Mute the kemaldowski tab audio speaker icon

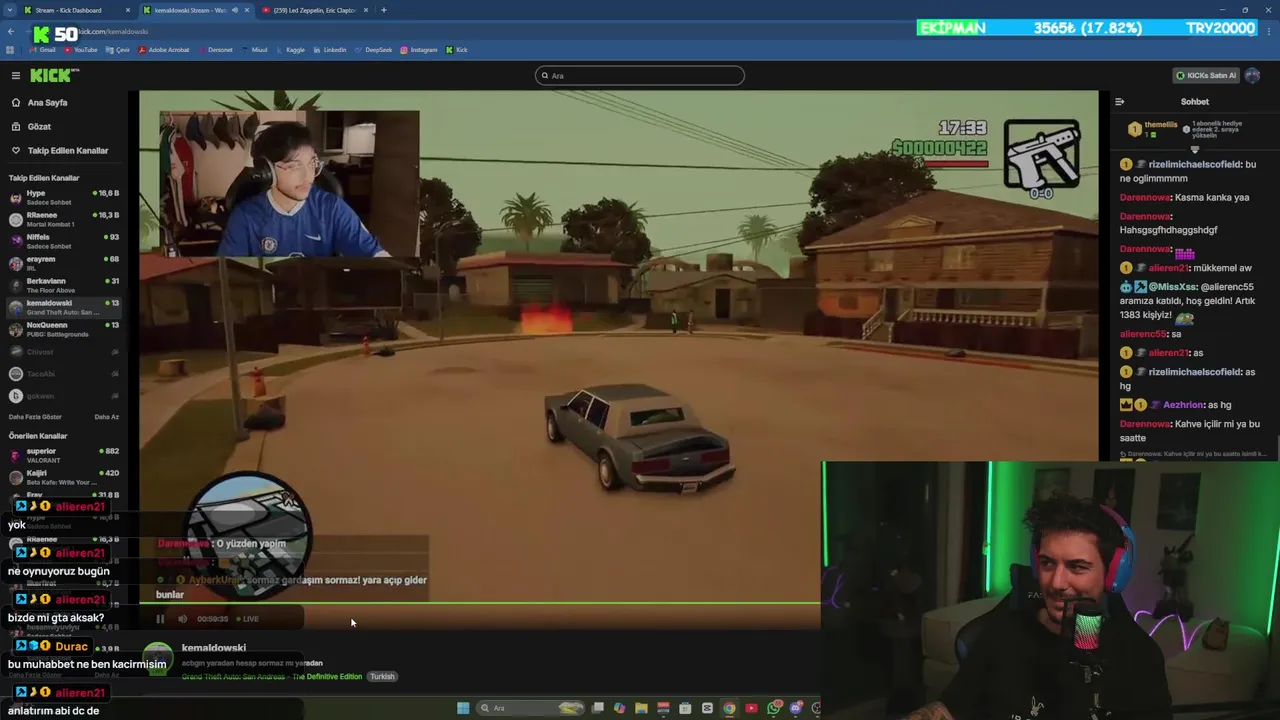pos(235,10)
